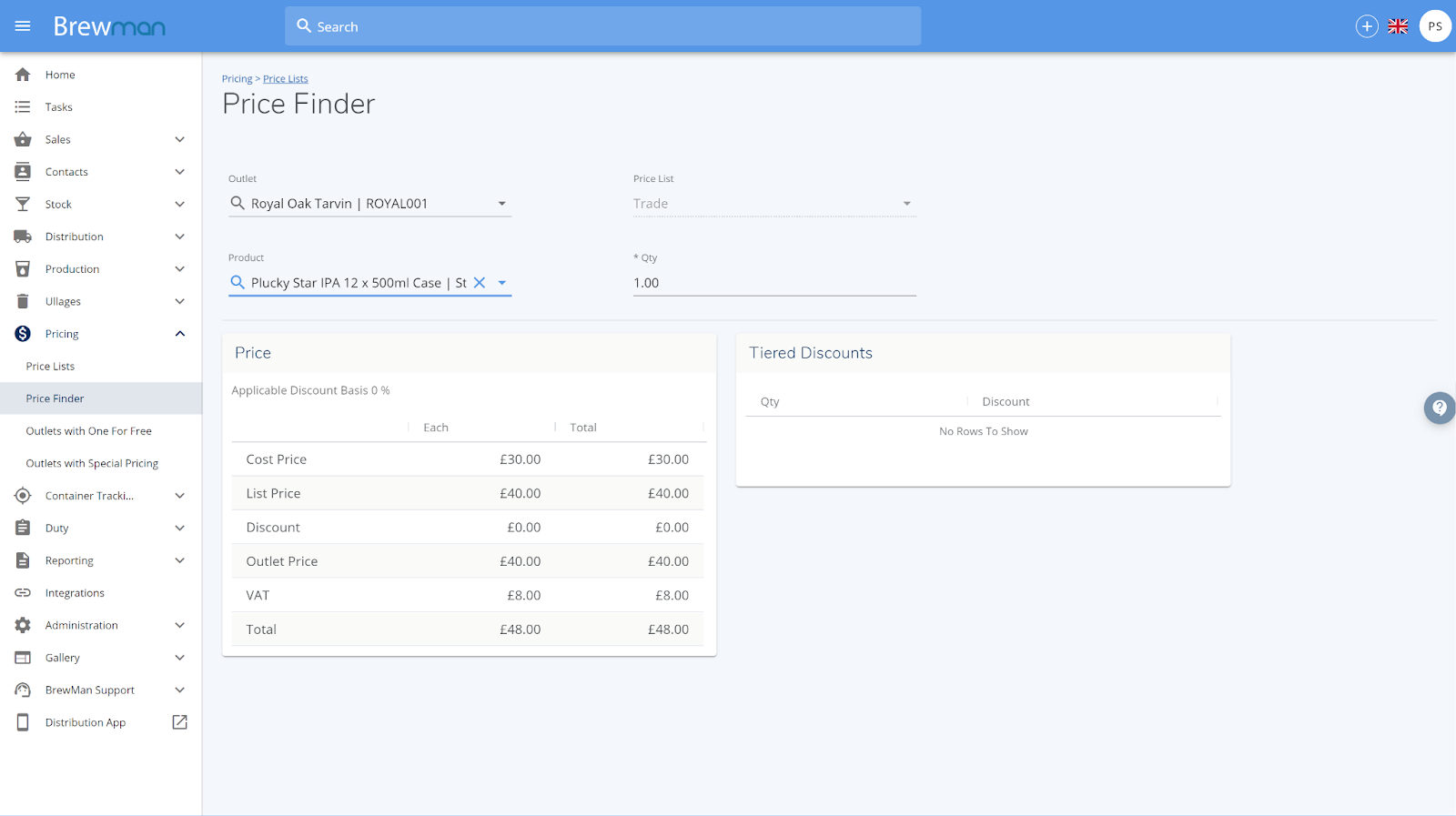Click the Outlet field Royal Oak Tarvin

click(369, 204)
